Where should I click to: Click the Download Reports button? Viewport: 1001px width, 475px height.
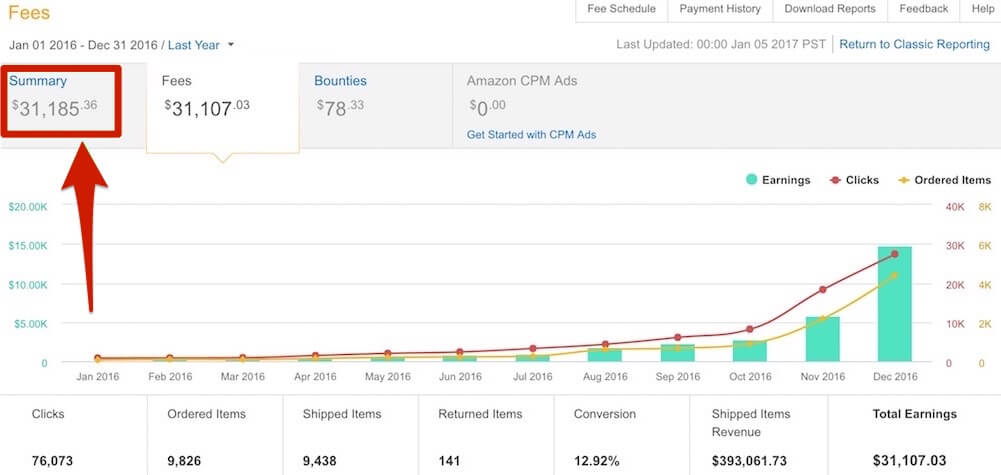point(829,9)
